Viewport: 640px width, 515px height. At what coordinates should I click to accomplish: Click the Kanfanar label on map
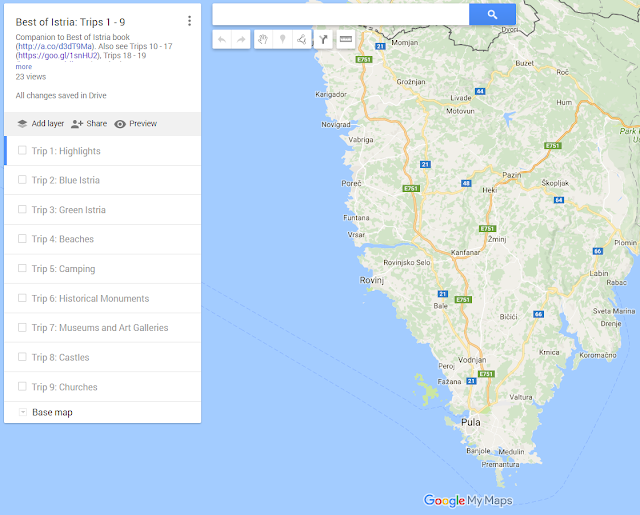tap(465, 253)
